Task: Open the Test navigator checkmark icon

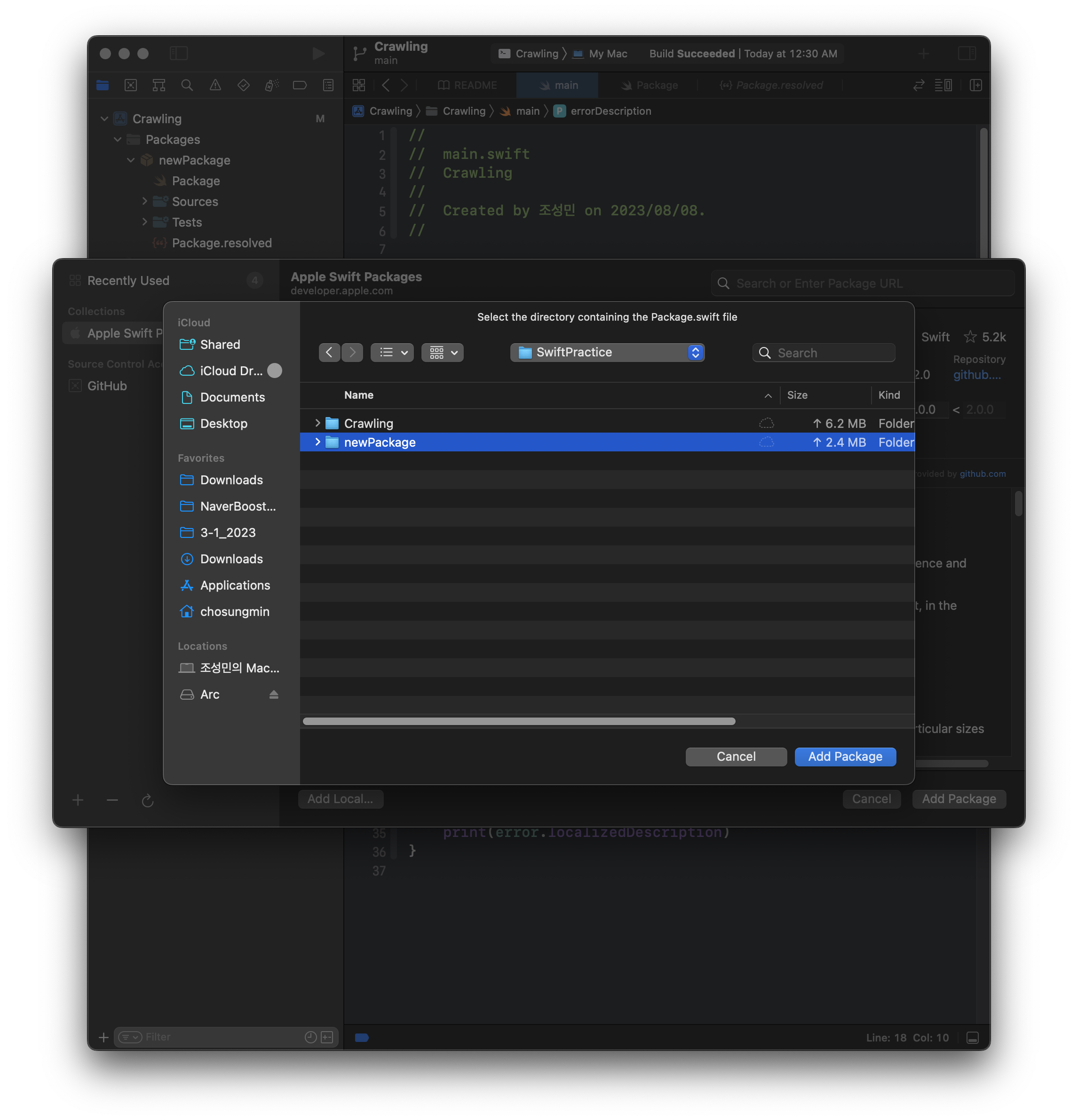Action: (244, 85)
